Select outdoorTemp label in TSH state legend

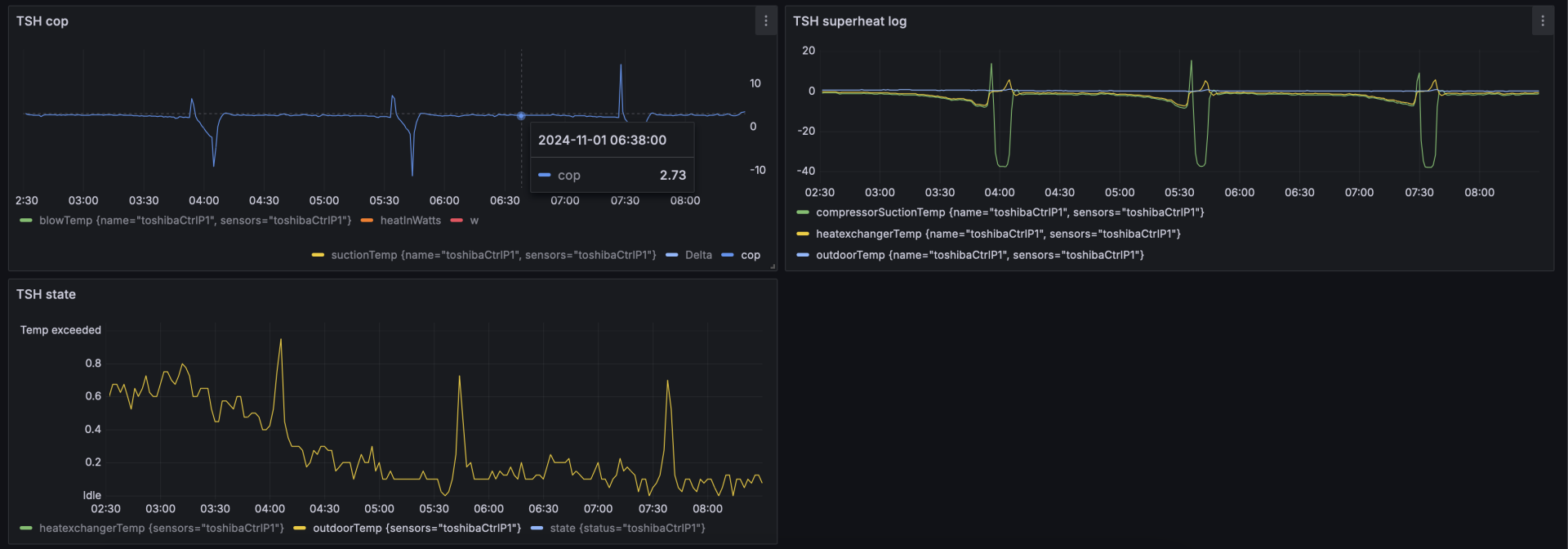416,529
